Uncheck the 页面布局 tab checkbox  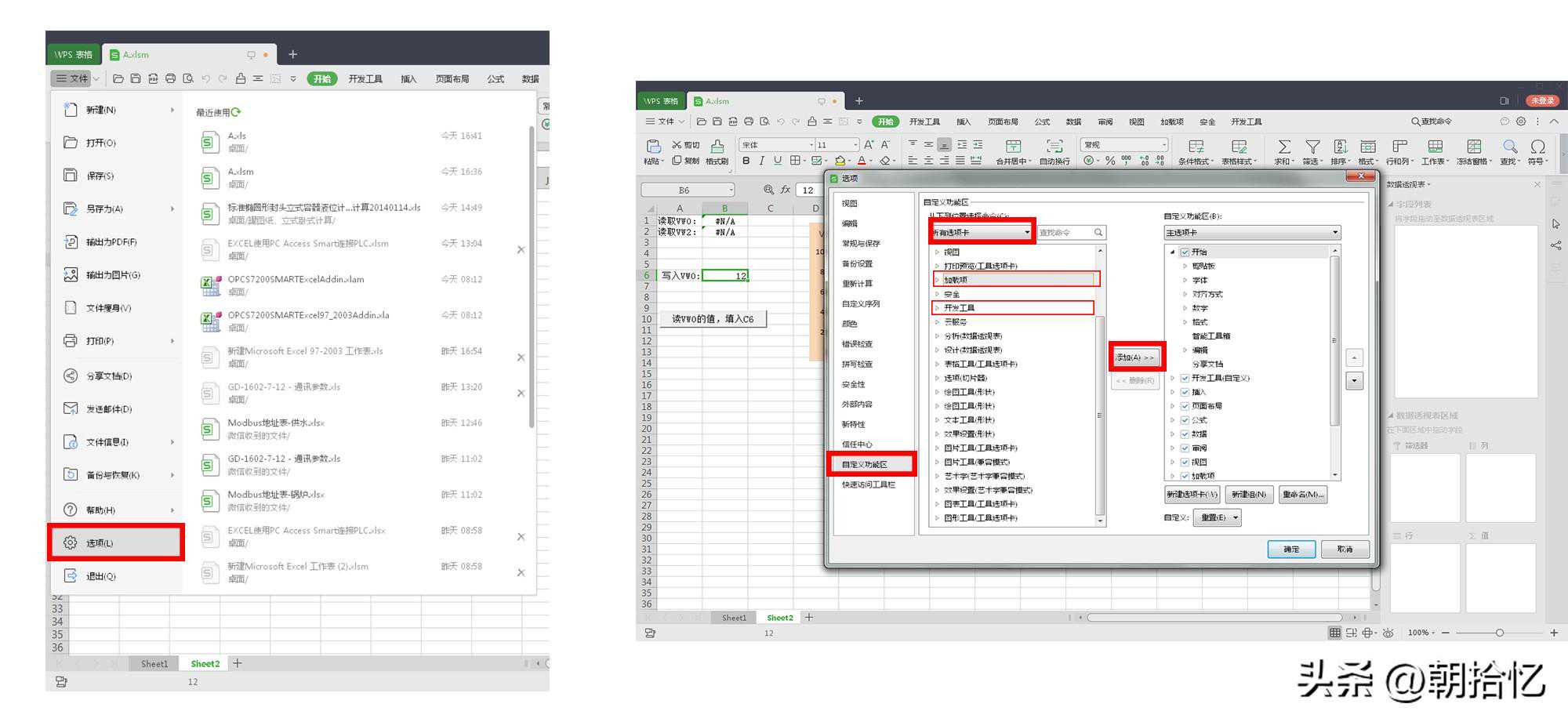(1185, 406)
